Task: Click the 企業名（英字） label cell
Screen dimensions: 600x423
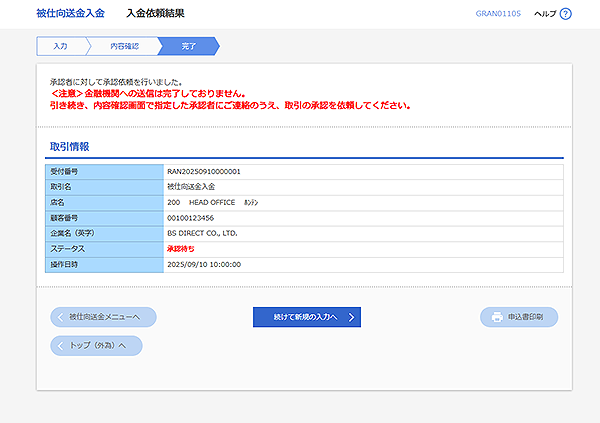Action: pyautogui.click(x=104, y=234)
